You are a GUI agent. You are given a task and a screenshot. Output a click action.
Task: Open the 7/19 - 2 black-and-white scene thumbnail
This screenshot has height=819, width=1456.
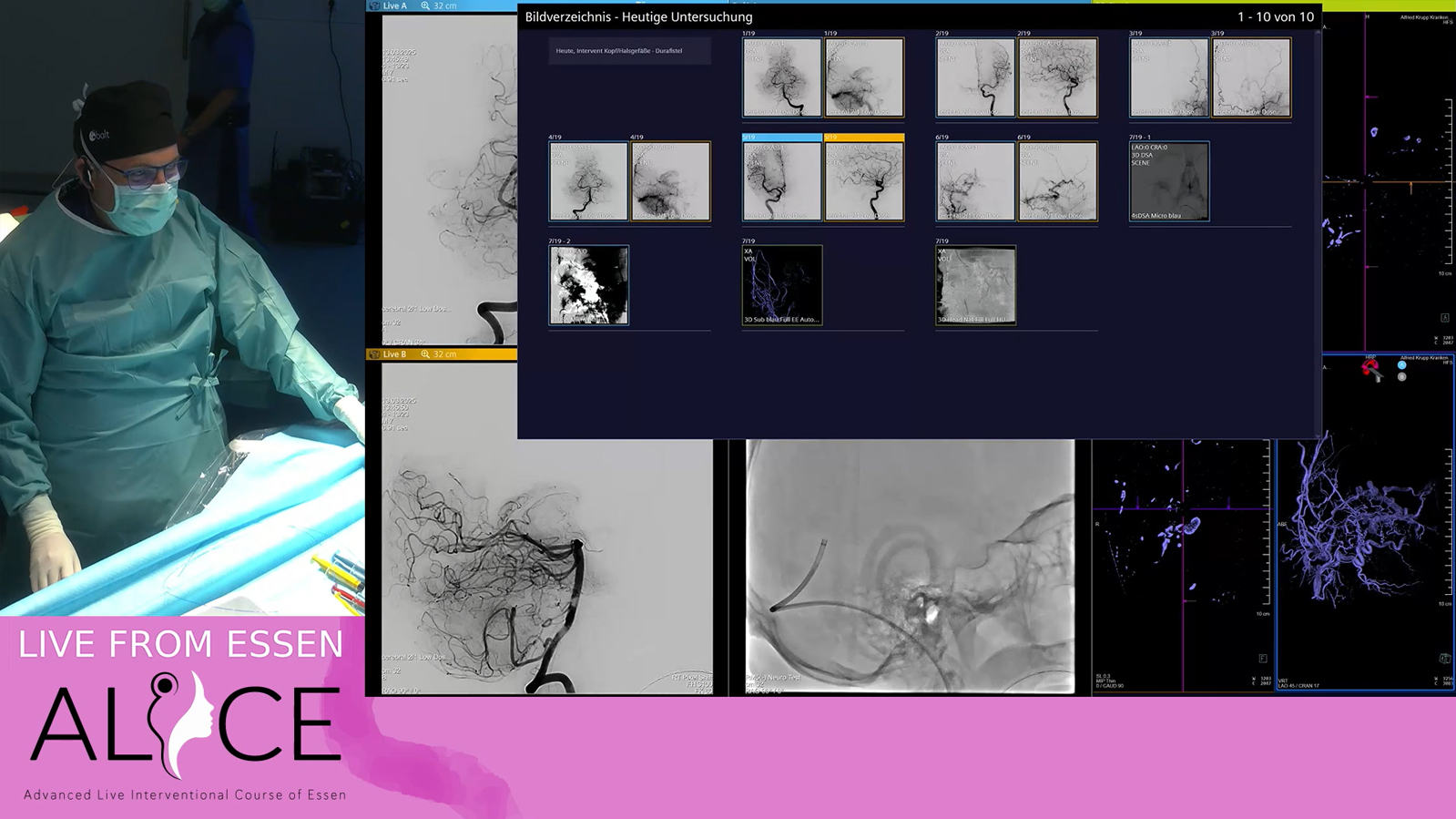click(x=588, y=285)
